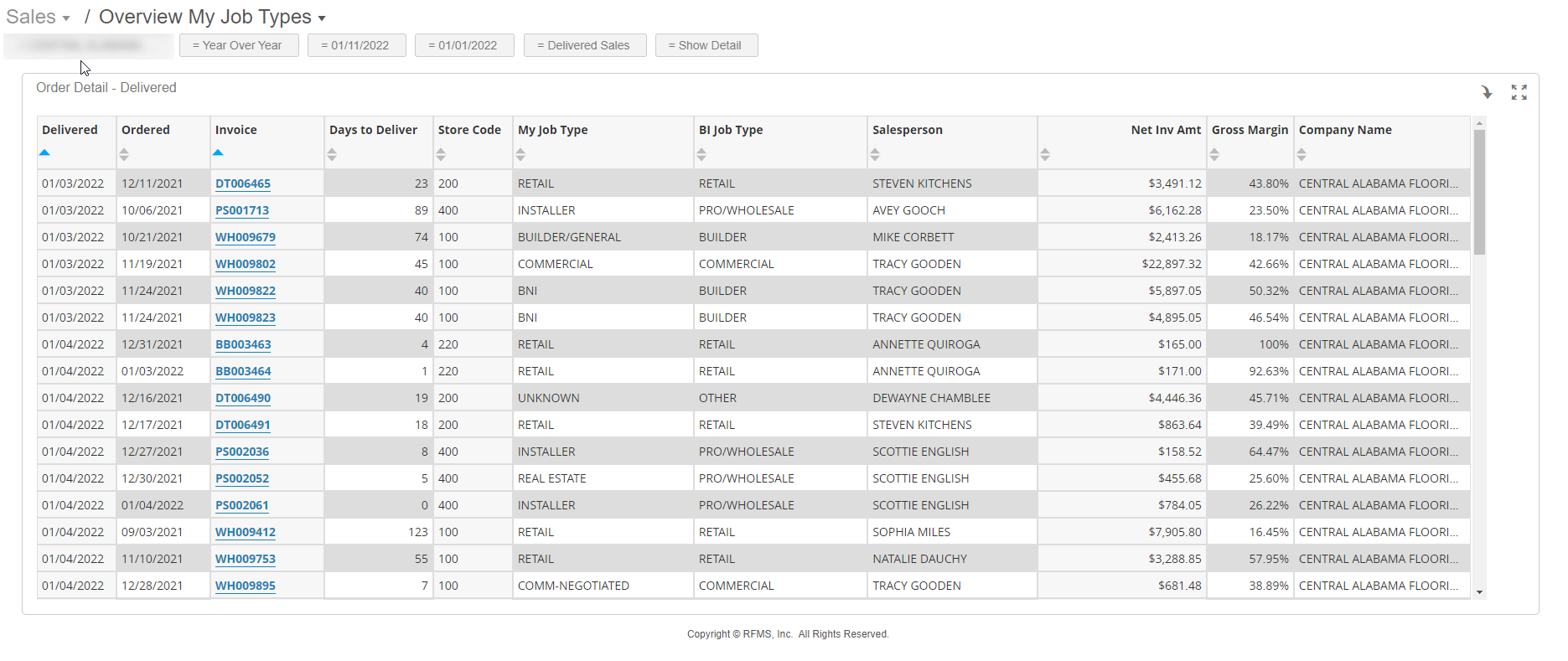Select the COMM-NEGOTIATED job type cell
Screen dimensions: 1568x661
pos(603,586)
